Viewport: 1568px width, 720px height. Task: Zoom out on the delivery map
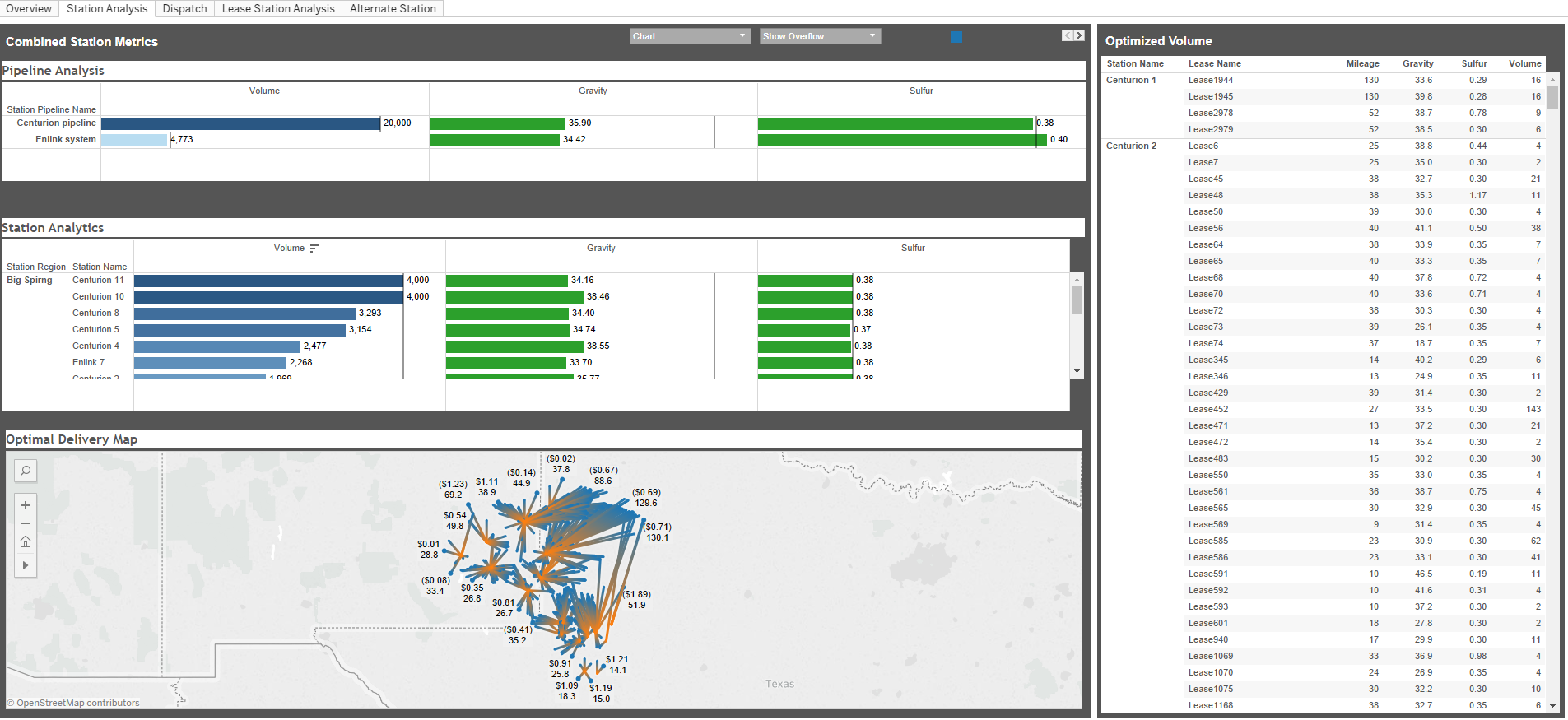[26, 523]
